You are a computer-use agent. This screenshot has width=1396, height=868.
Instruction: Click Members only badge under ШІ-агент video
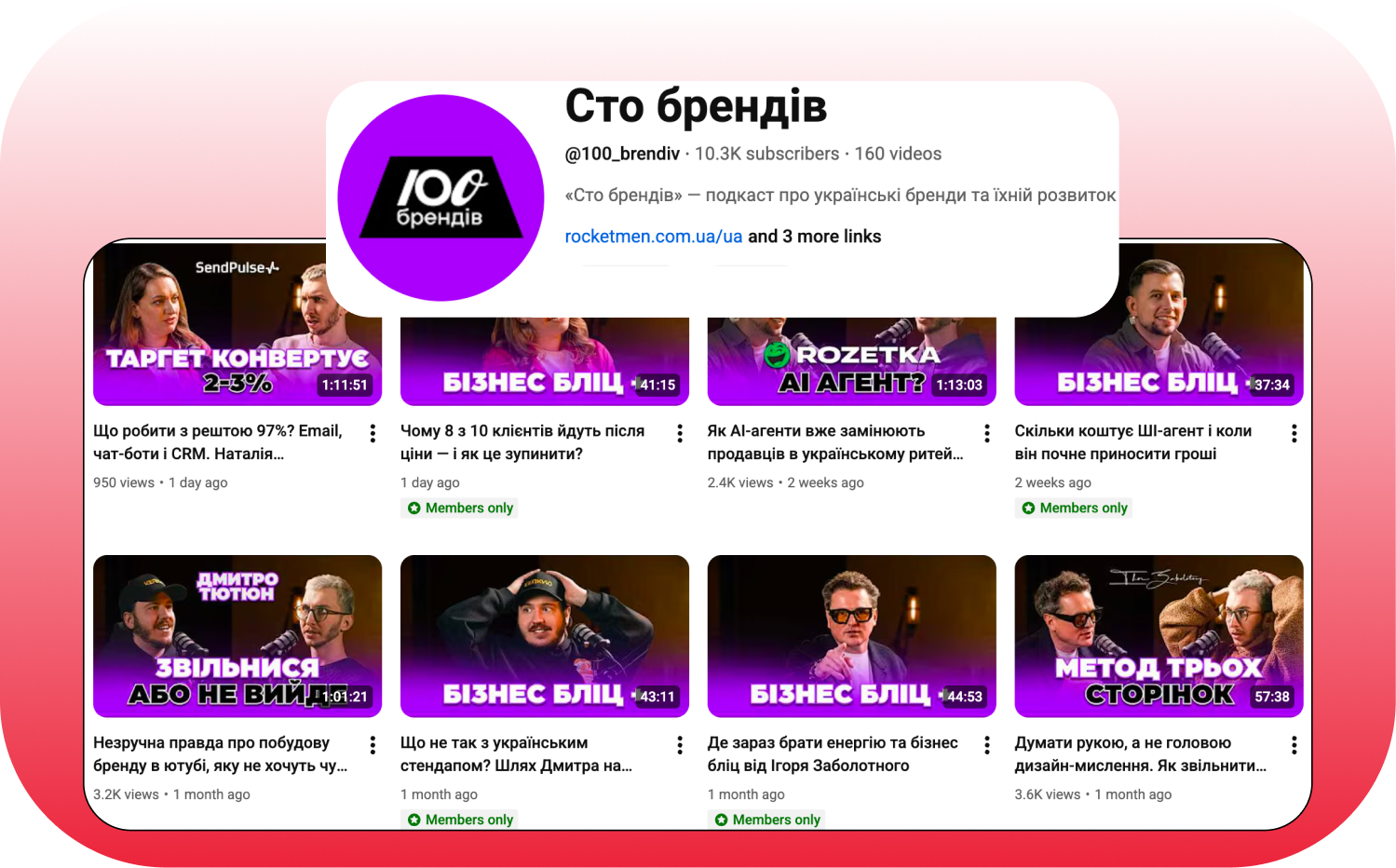[1075, 508]
